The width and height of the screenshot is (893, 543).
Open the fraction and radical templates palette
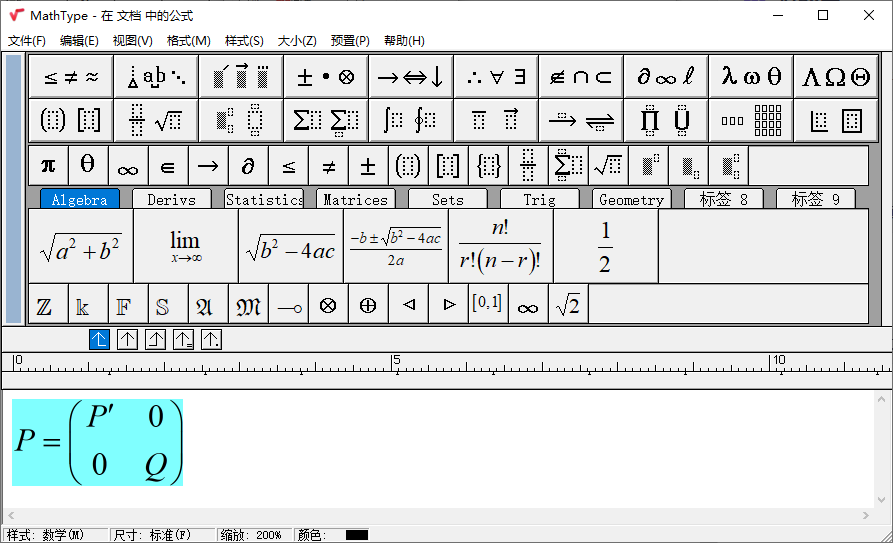(156, 120)
